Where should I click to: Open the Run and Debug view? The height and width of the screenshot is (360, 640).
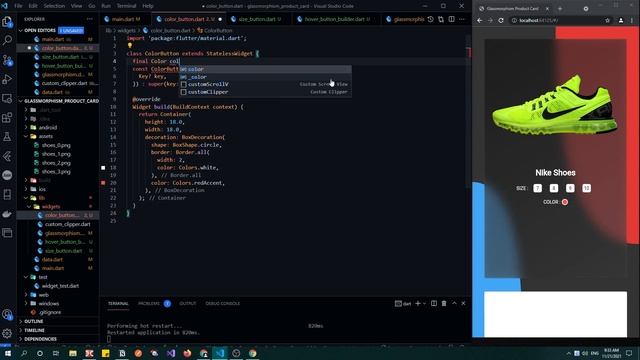point(7,79)
